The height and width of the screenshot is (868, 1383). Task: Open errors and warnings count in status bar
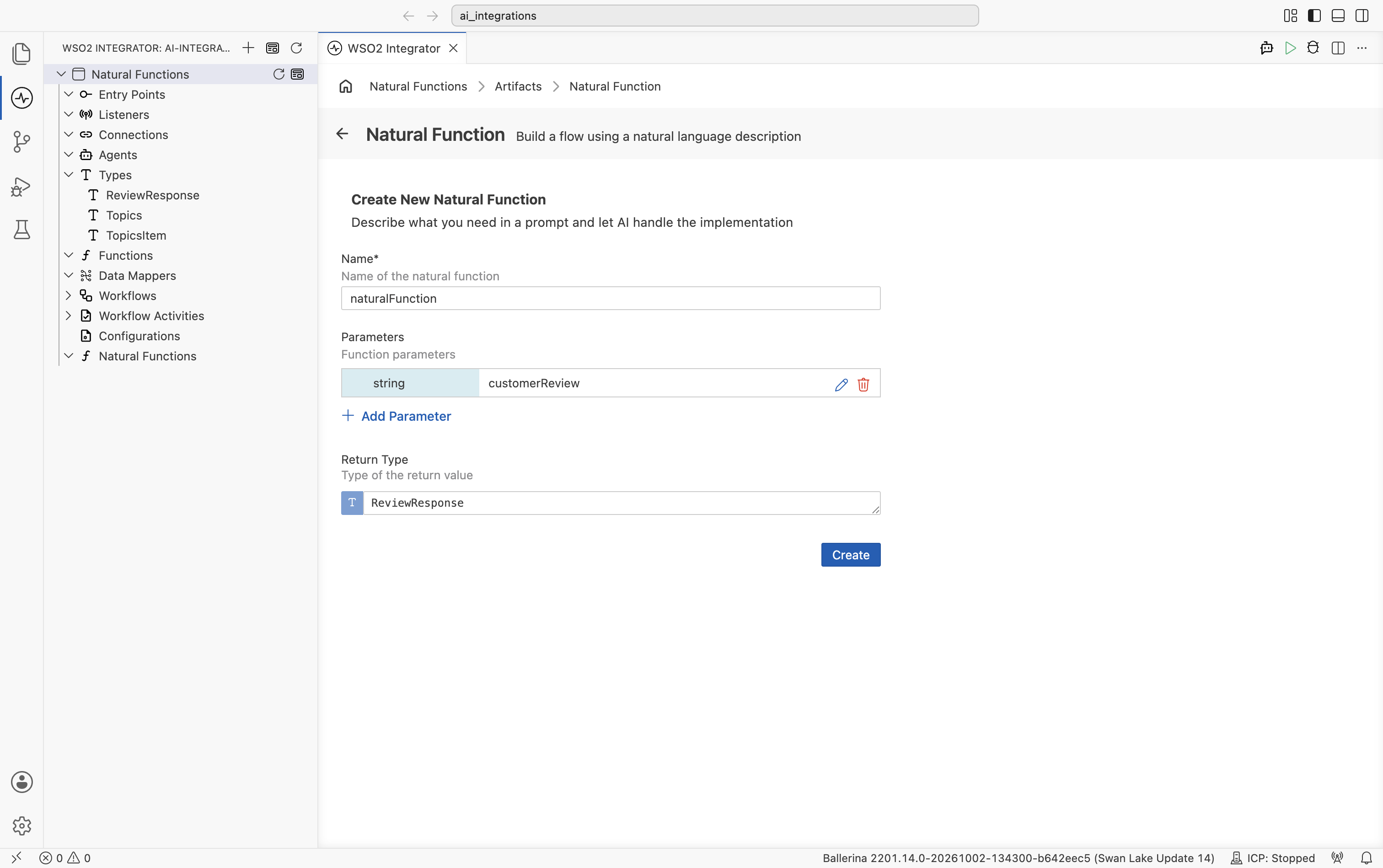click(65, 857)
